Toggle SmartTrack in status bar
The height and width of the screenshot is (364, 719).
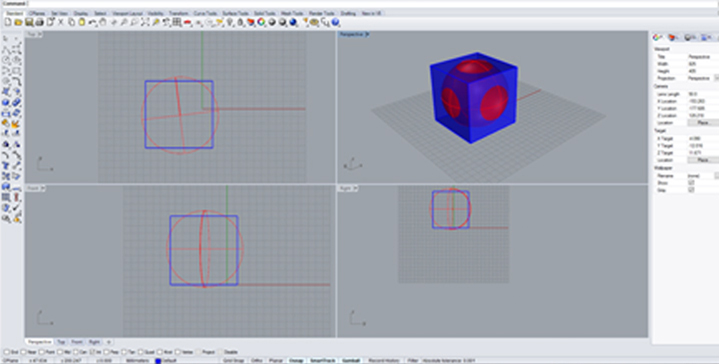coord(323,360)
